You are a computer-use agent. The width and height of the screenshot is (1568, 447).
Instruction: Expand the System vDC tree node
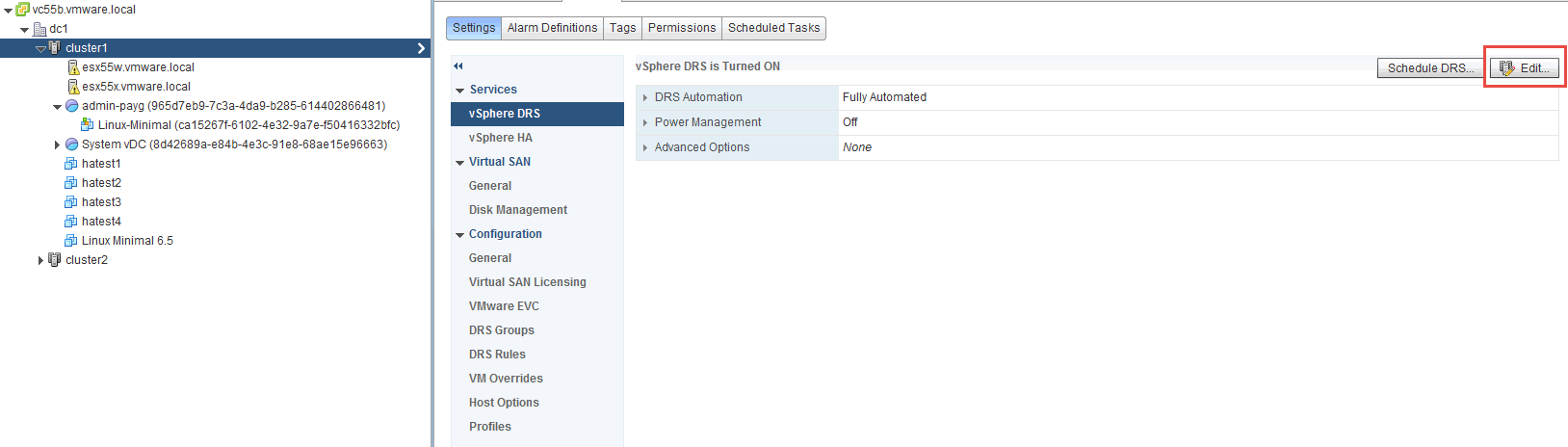[x=57, y=145]
